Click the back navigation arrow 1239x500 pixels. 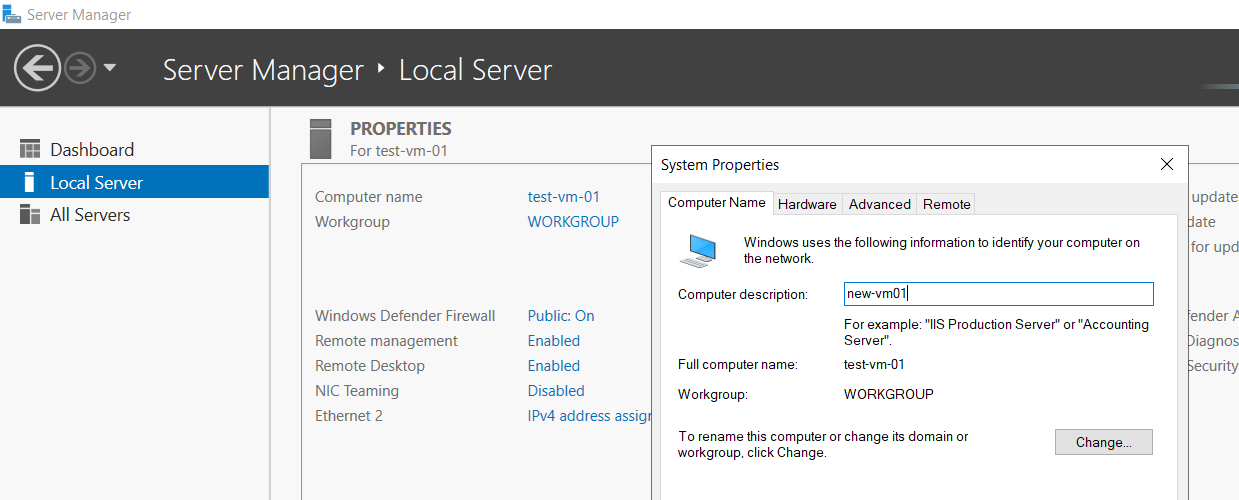pos(38,69)
